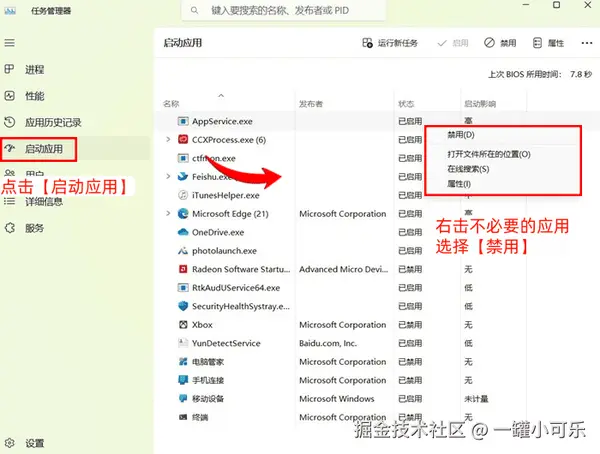
Task: Click Baidu.com, Inc. publisher cell
Action: coord(328,343)
